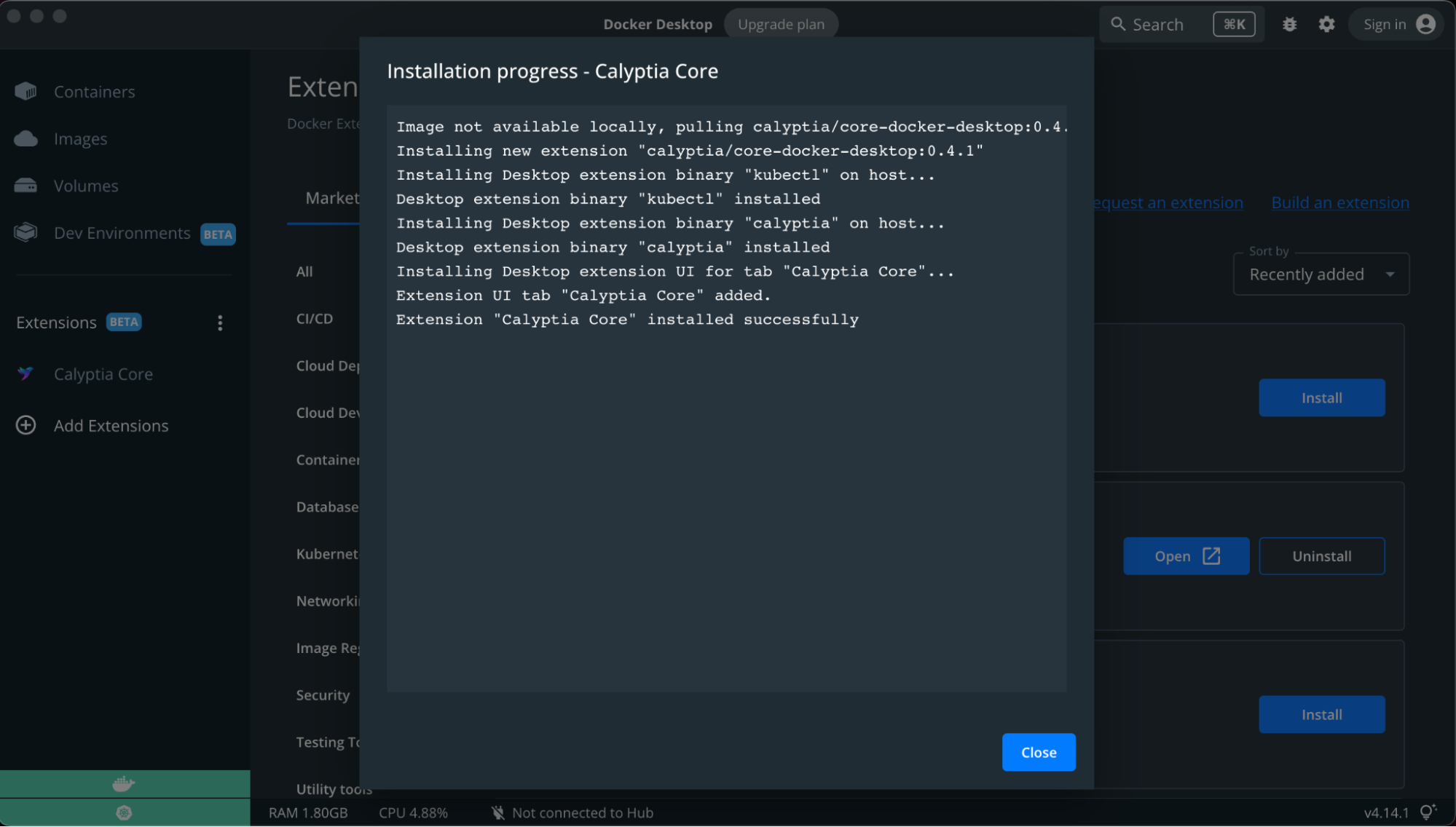Click the Upgrade plan button
The height and width of the screenshot is (827, 1456).
781,22
